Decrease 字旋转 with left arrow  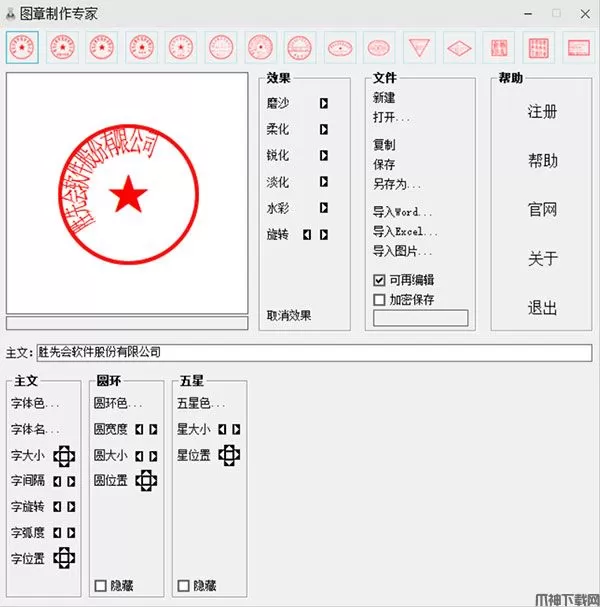pos(57,507)
